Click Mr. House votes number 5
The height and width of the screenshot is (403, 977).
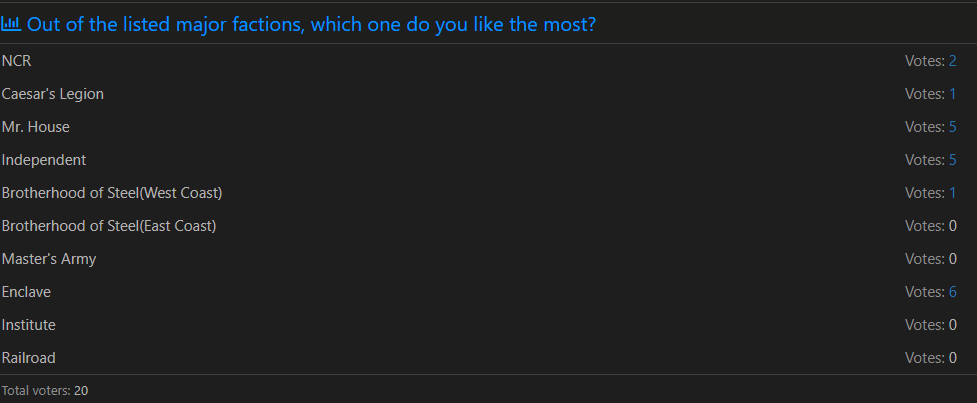point(952,127)
